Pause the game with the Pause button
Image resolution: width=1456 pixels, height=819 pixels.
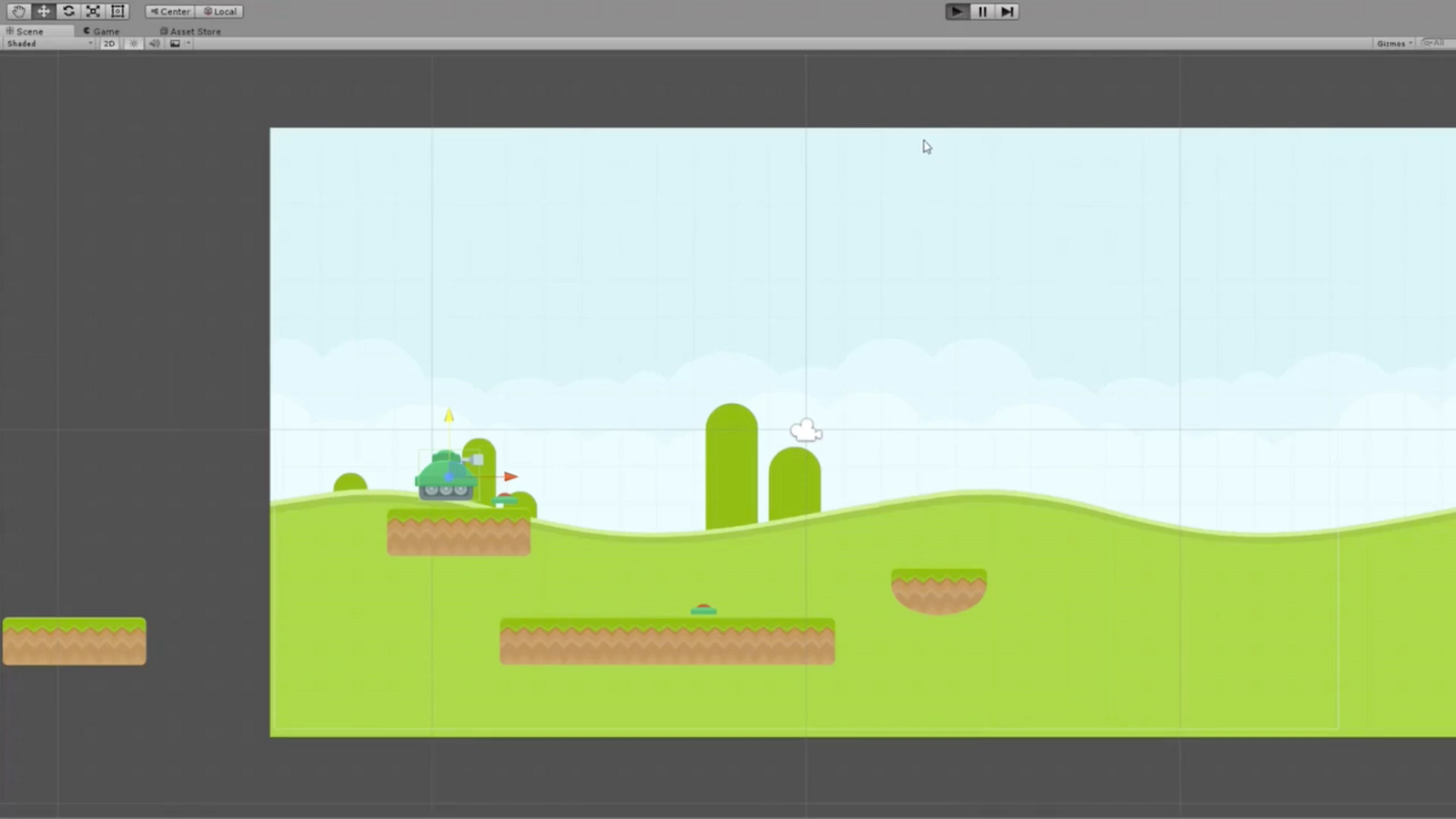pos(982,12)
